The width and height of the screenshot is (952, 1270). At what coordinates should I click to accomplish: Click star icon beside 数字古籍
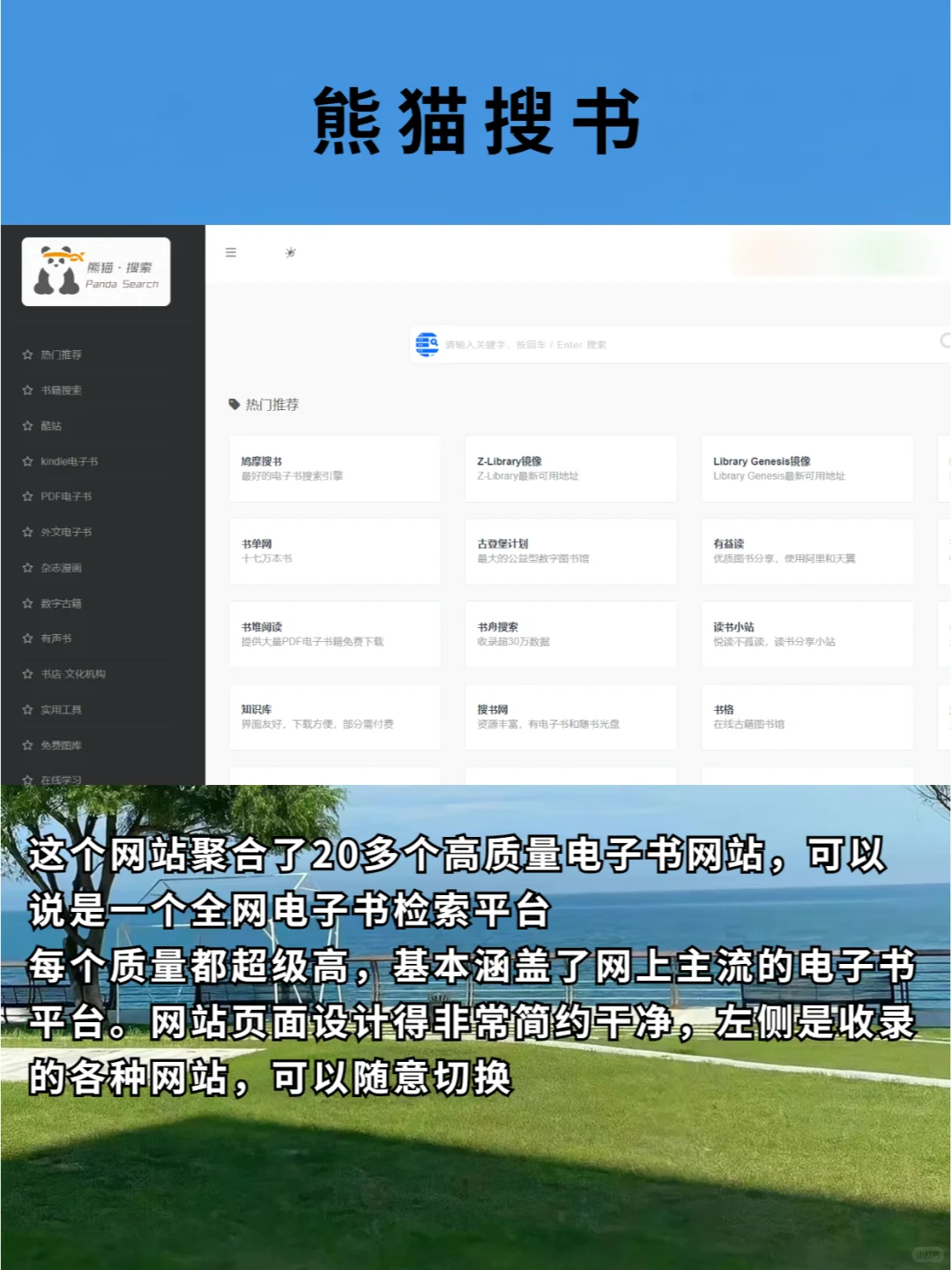pyautogui.click(x=27, y=603)
